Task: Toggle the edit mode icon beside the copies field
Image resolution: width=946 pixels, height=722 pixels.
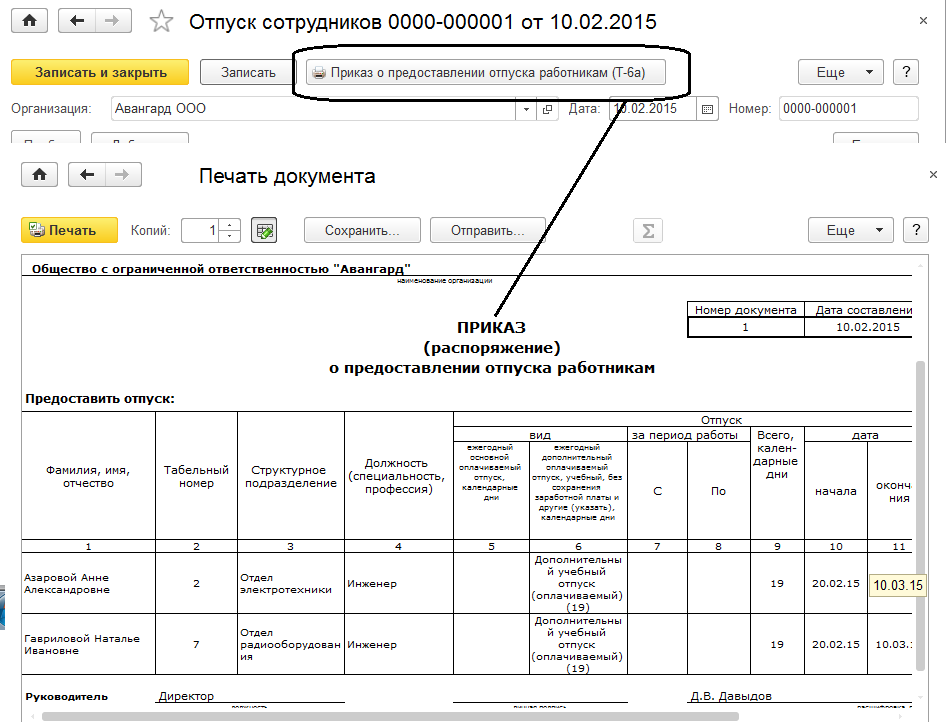Action: coord(264,230)
